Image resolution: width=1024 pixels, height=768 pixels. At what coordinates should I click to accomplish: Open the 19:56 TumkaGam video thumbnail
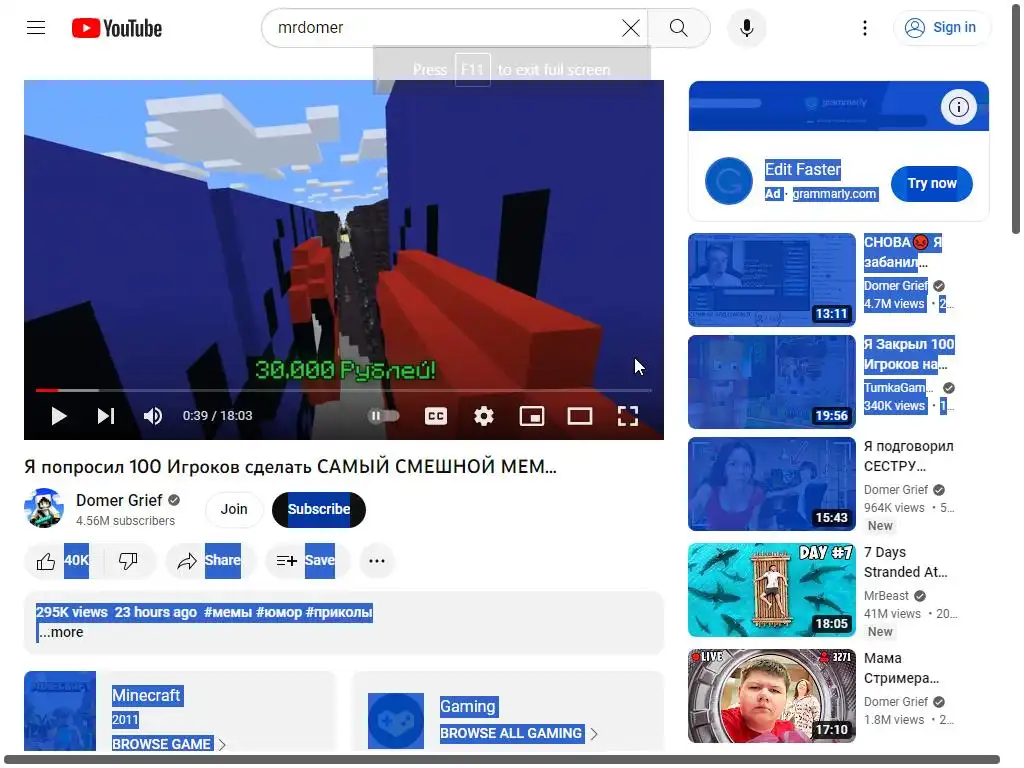(772, 381)
